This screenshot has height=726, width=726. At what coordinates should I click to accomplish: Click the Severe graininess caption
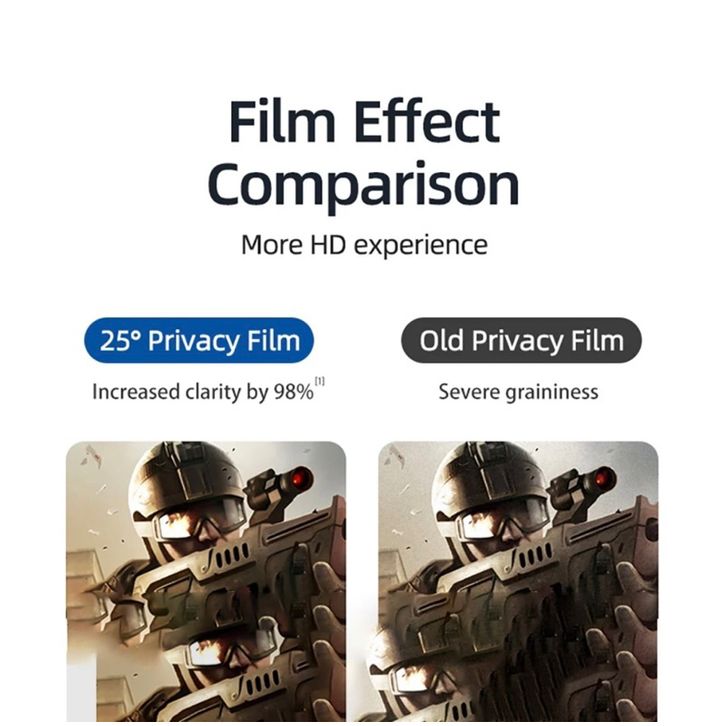(518, 392)
